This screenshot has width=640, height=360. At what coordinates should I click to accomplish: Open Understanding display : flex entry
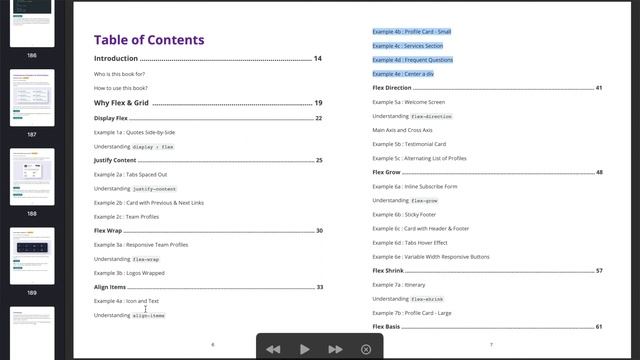tap(134, 147)
